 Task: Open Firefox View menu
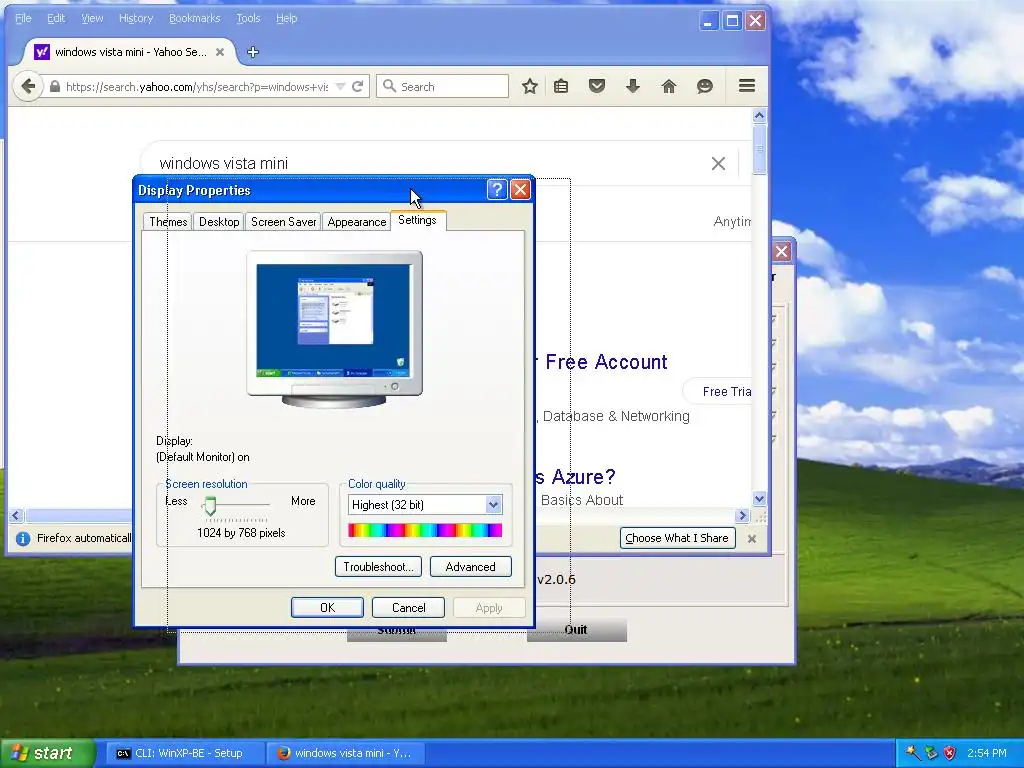(x=92, y=18)
